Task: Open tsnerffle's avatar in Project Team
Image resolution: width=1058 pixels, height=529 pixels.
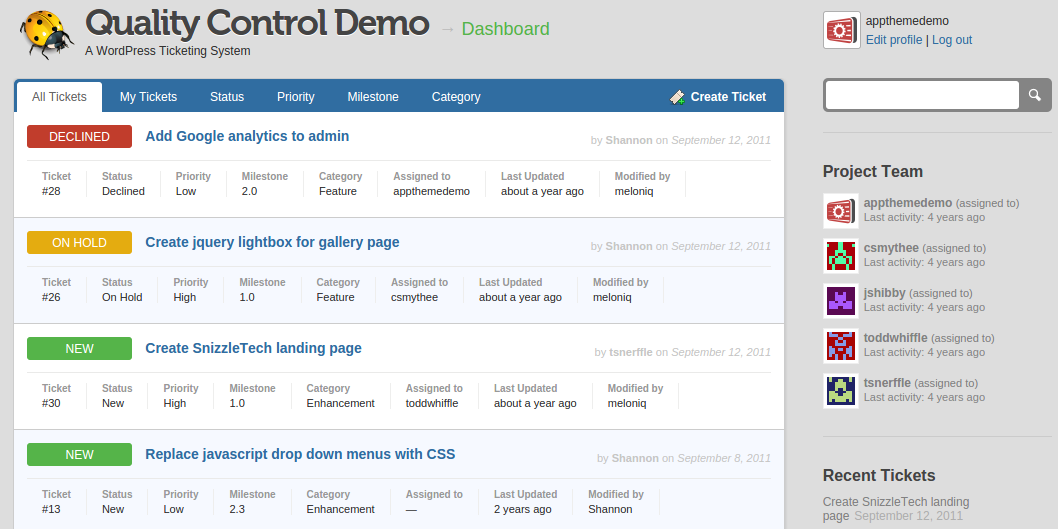Action: click(841, 391)
